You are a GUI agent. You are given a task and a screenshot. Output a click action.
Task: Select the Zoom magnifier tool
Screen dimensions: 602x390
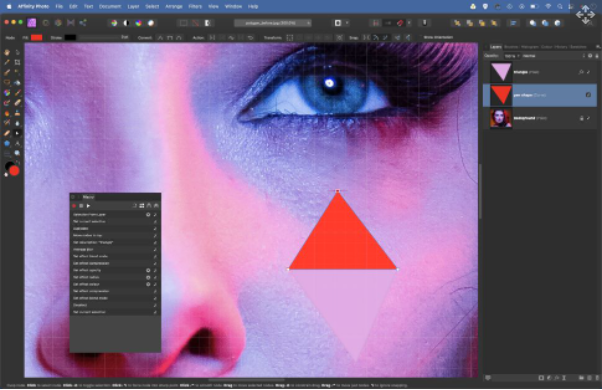click(17, 153)
